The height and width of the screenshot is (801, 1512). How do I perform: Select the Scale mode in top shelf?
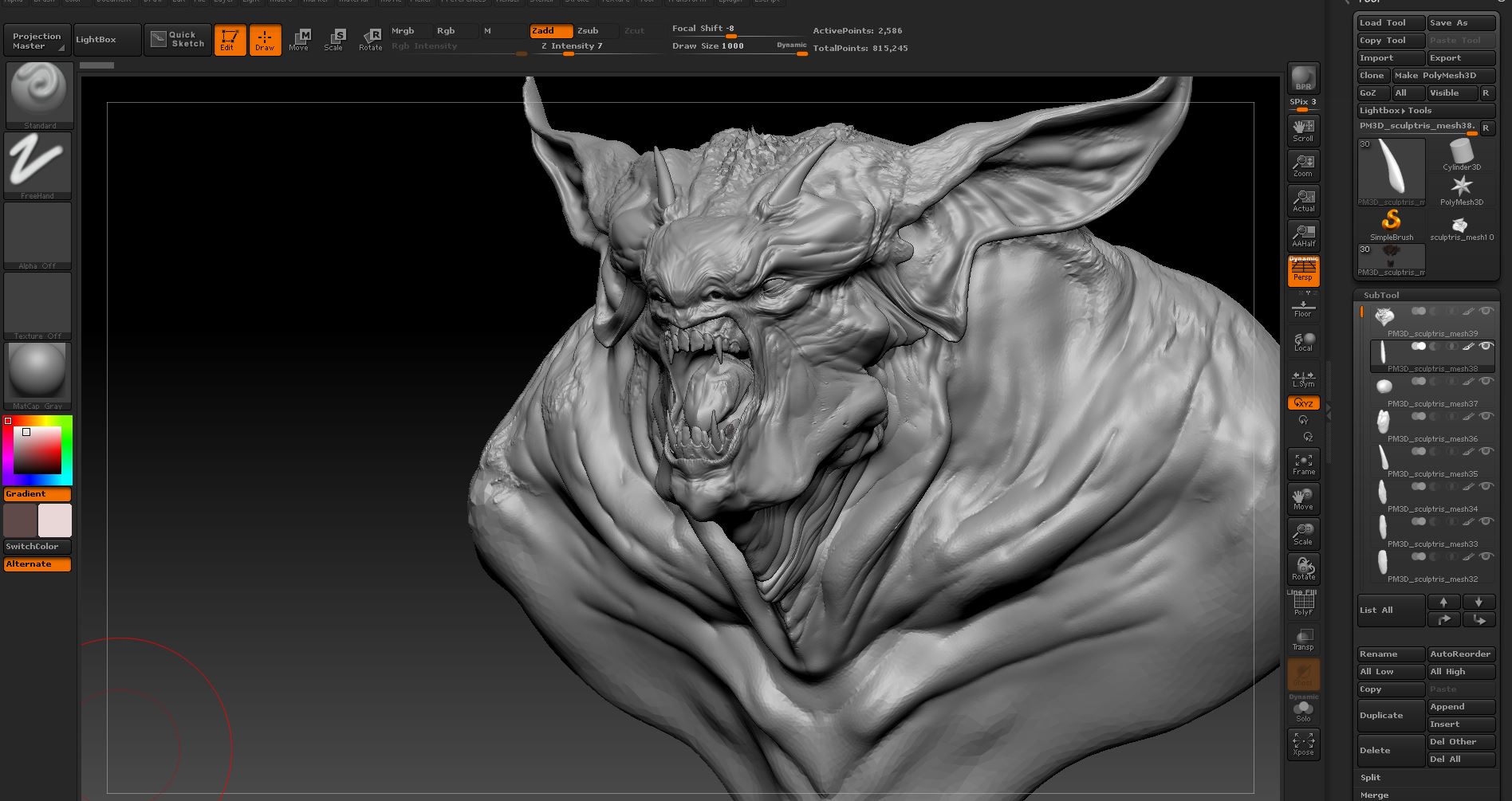[x=334, y=40]
